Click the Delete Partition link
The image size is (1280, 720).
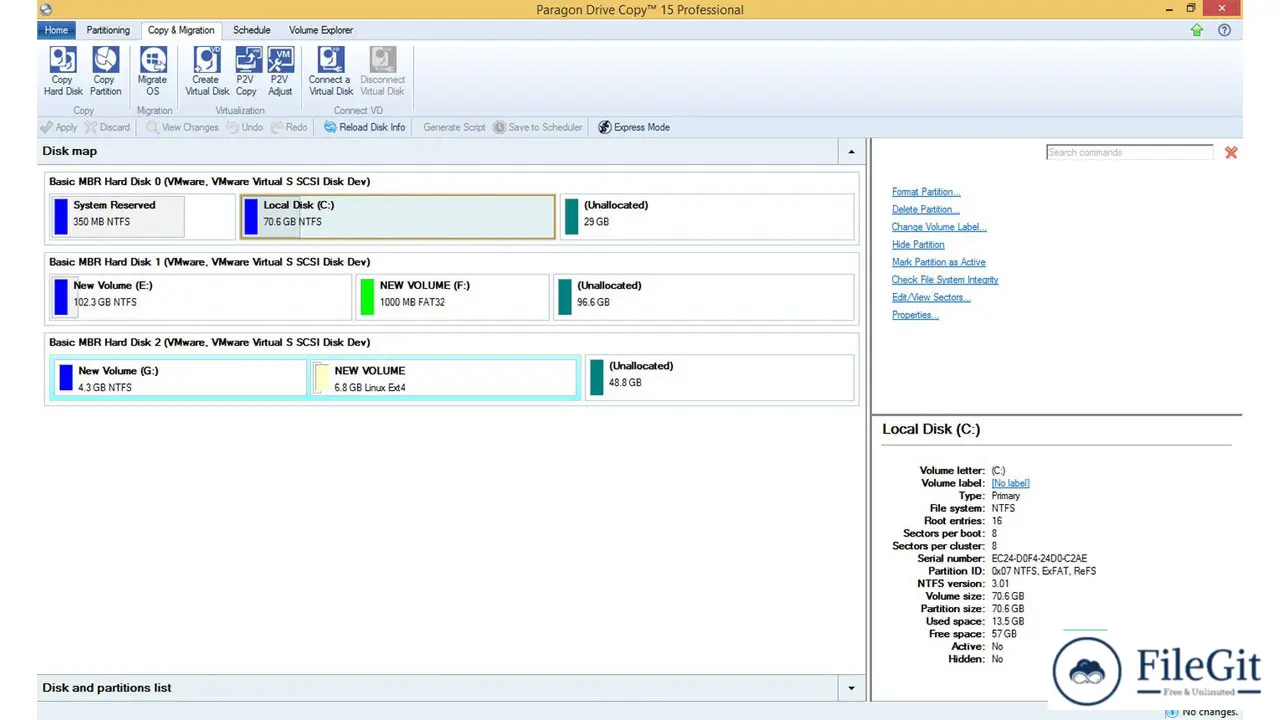[925, 210]
